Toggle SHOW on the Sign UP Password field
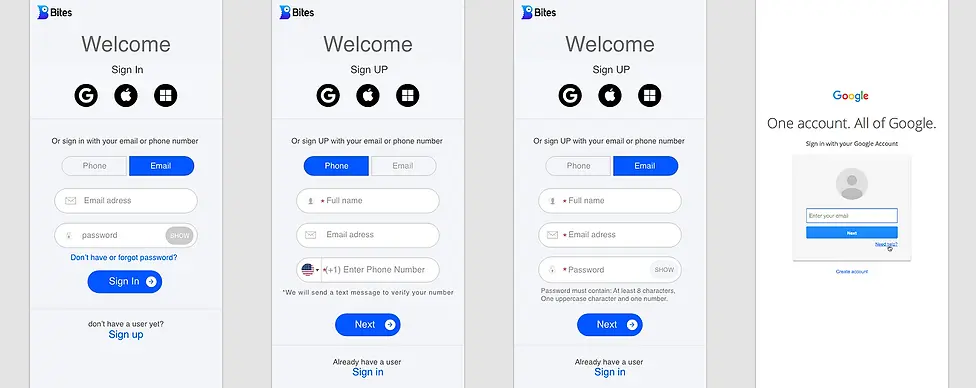Image resolution: width=976 pixels, height=388 pixels. [x=664, y=270]
